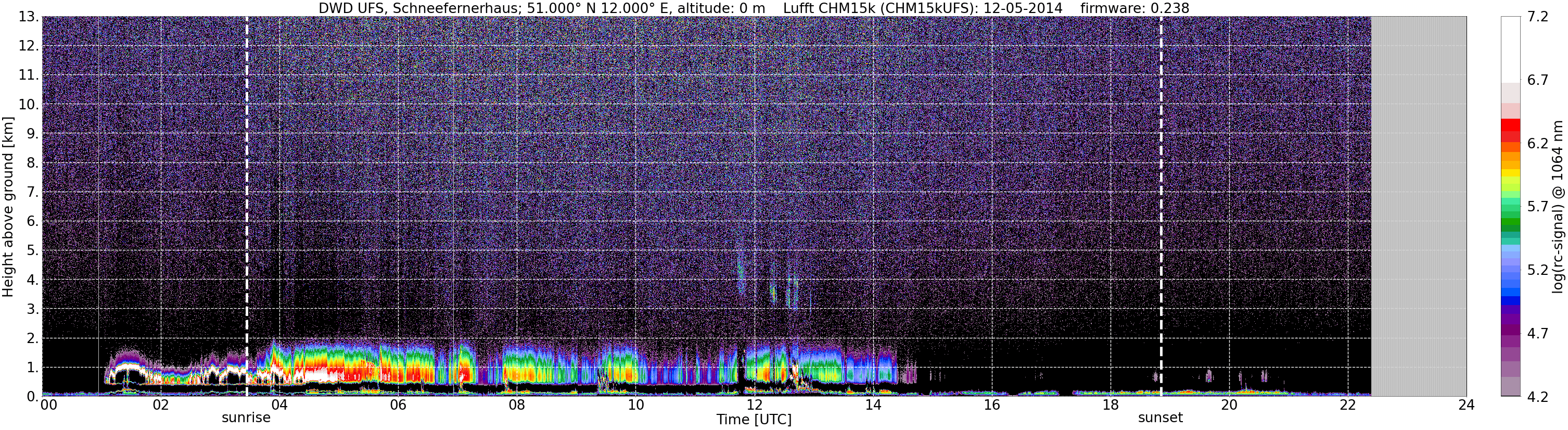Click the '04' tick on the time axis
1568x430 pixels.
[279, 405]
